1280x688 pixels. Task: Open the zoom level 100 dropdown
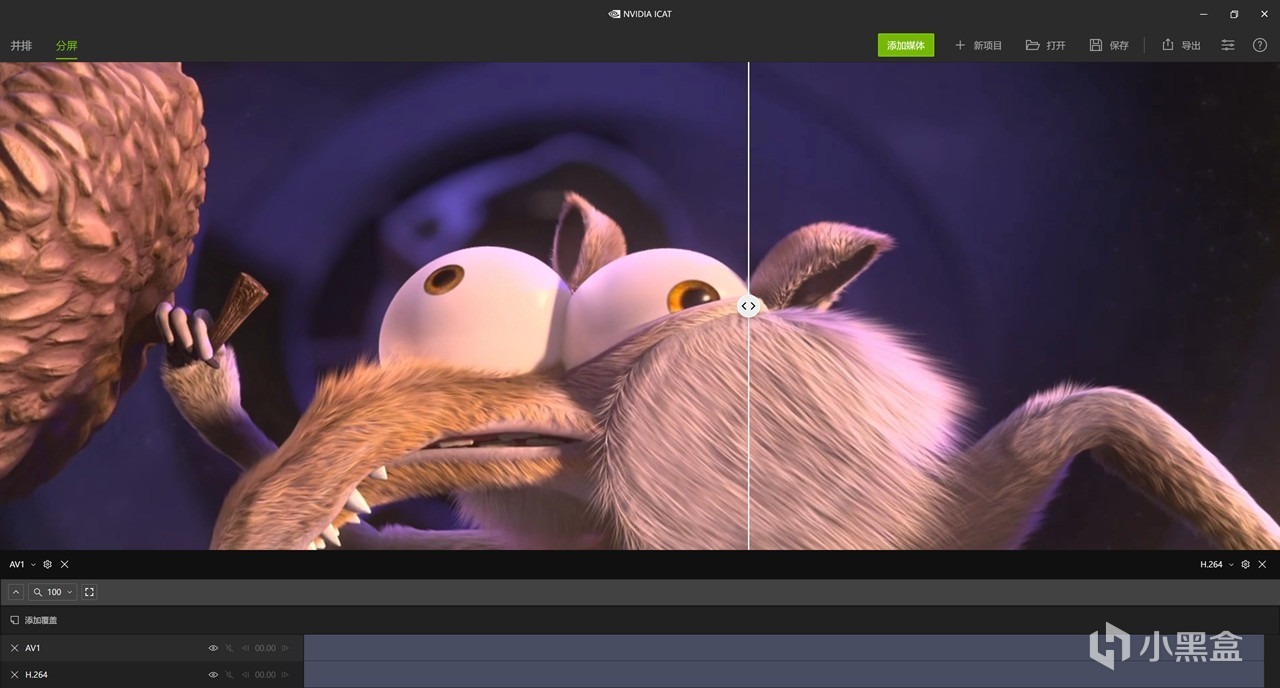tap(53, 592)
